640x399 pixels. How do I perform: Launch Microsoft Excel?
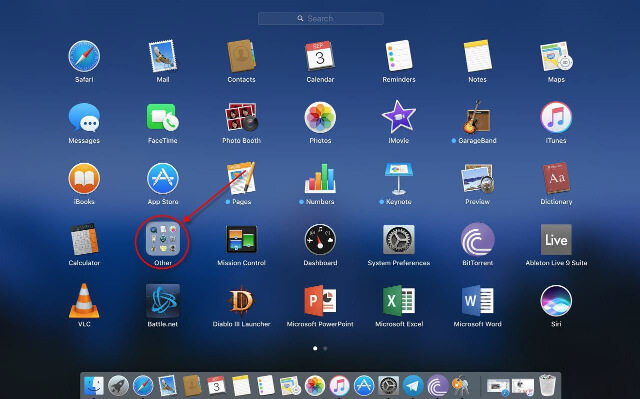(399, 301)
